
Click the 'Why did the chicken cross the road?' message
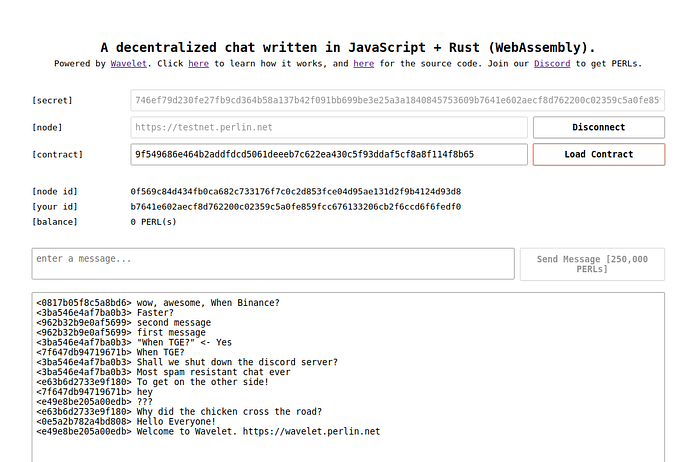click(x=228, y=412)
